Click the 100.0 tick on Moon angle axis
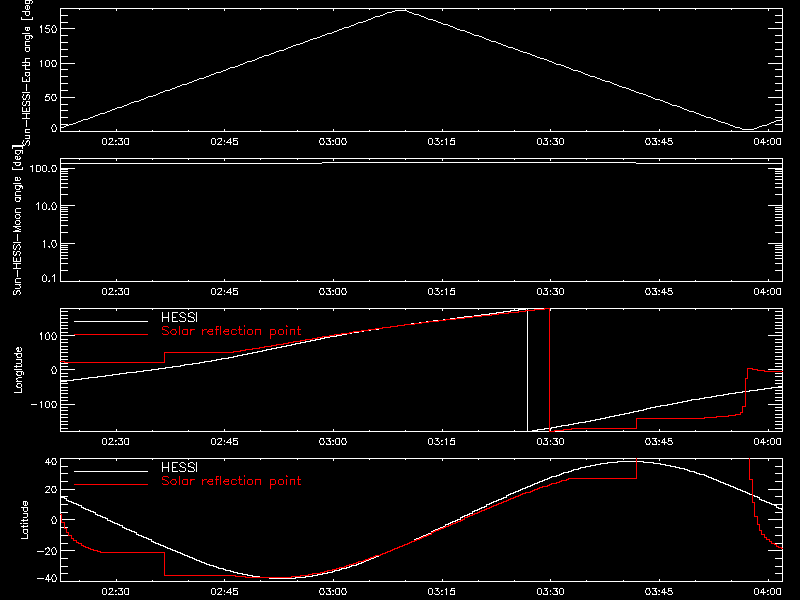Viewport: 800px width, 600px height. pos(43,169)
